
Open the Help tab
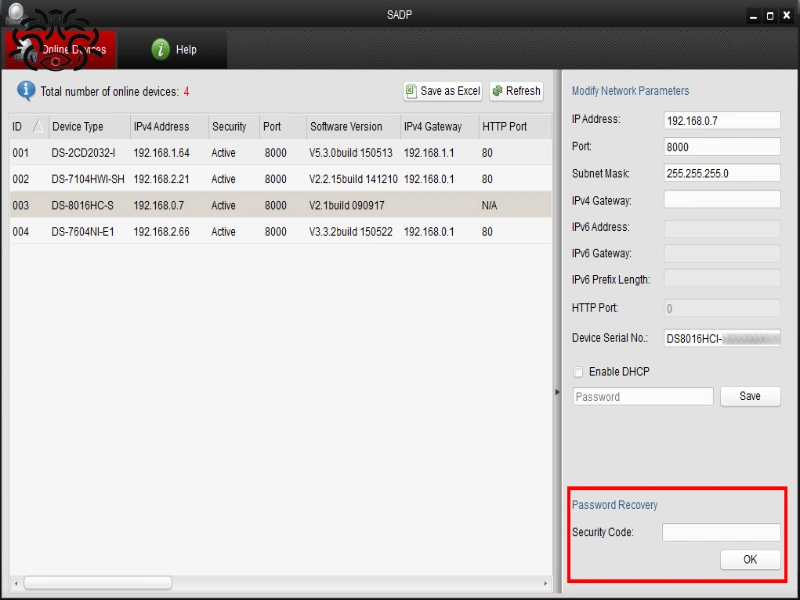point(173,49)
